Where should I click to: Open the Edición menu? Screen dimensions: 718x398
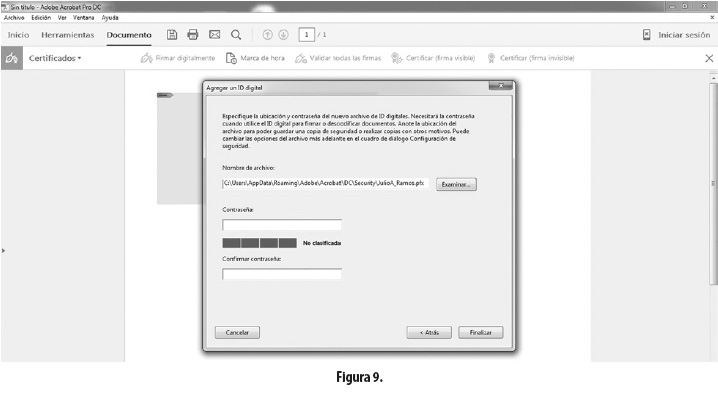click(41, 18)
